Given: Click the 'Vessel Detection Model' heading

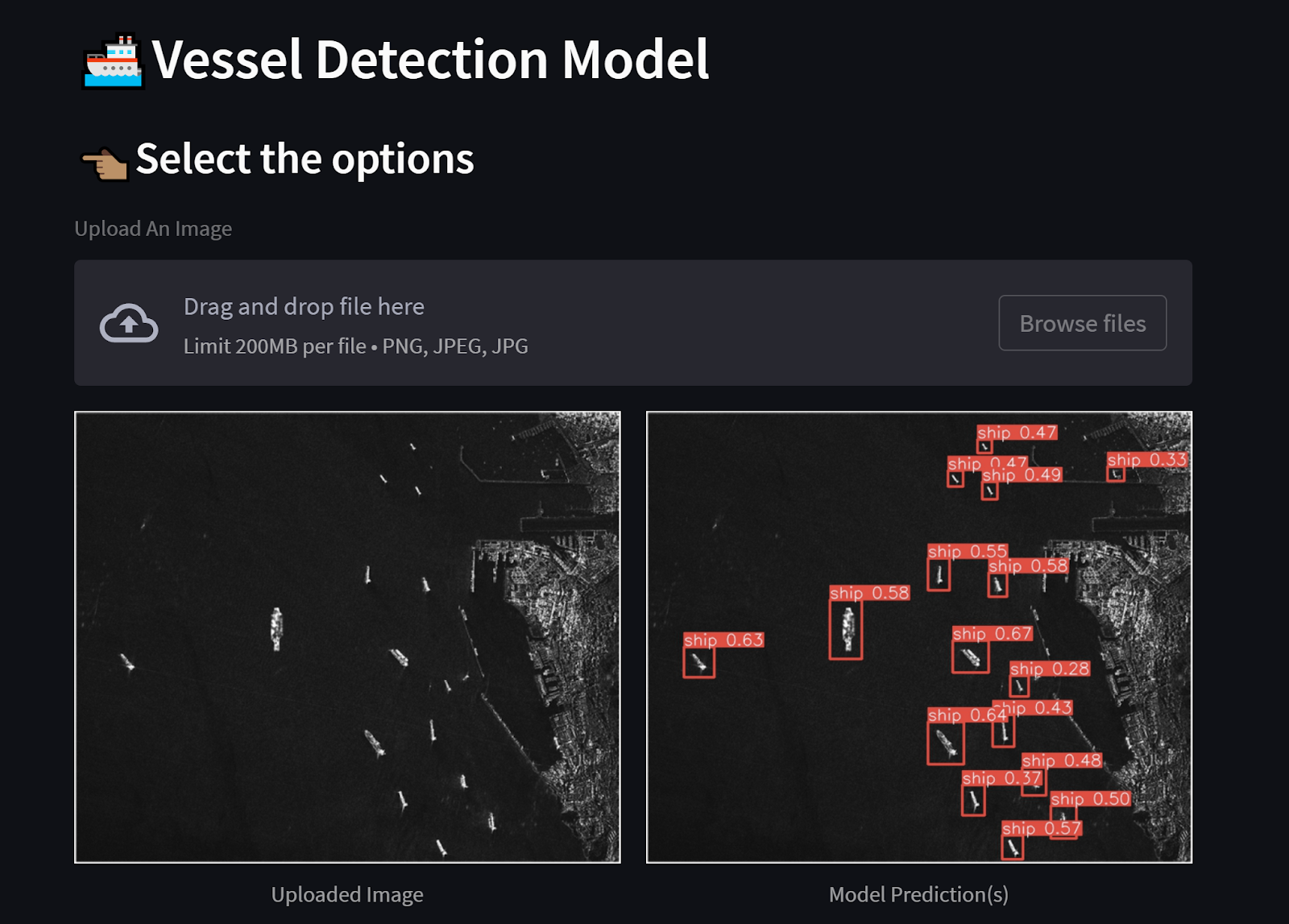Looking at the screenshot, I should coord(430,60).
